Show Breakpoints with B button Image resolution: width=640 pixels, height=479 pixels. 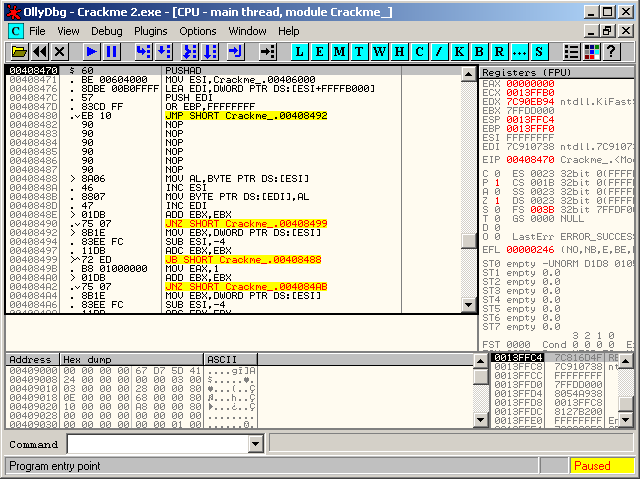point(479,52)
